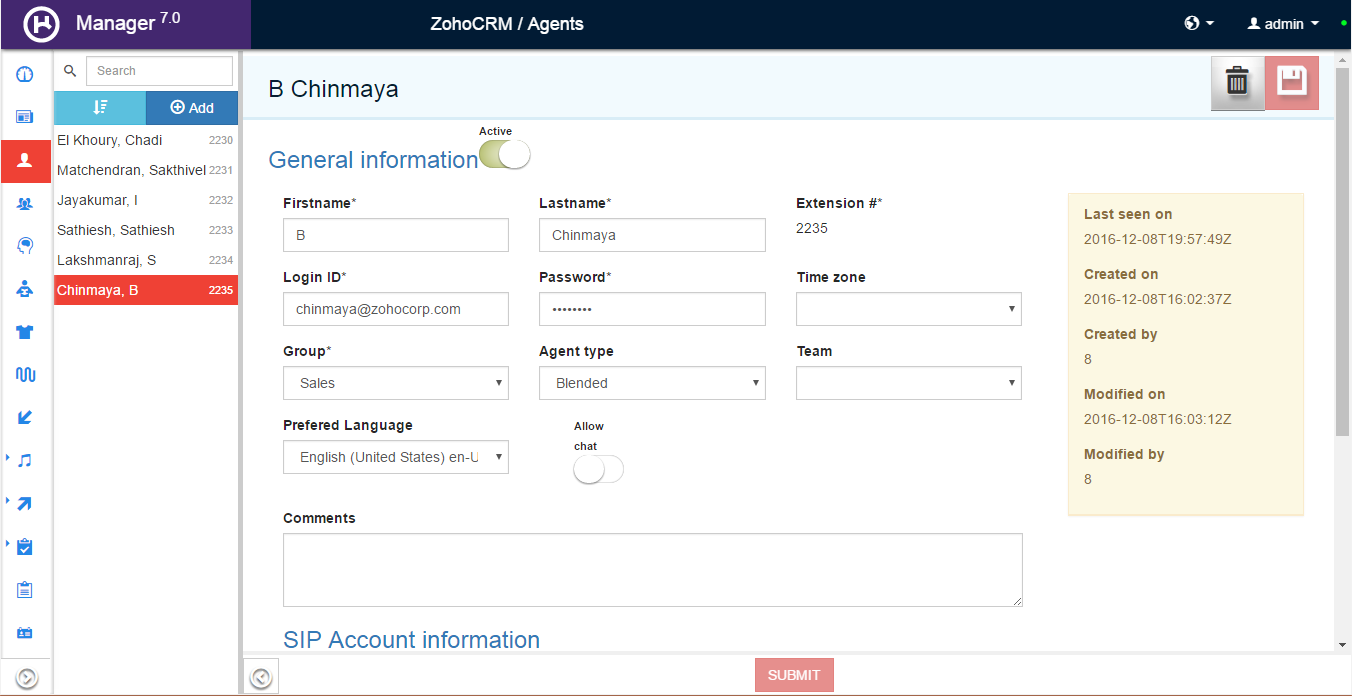This screenshot has height=696, width=1352.
Task: Open the newspaper panel icon in sidebar
Action: [x=25, y=117]
